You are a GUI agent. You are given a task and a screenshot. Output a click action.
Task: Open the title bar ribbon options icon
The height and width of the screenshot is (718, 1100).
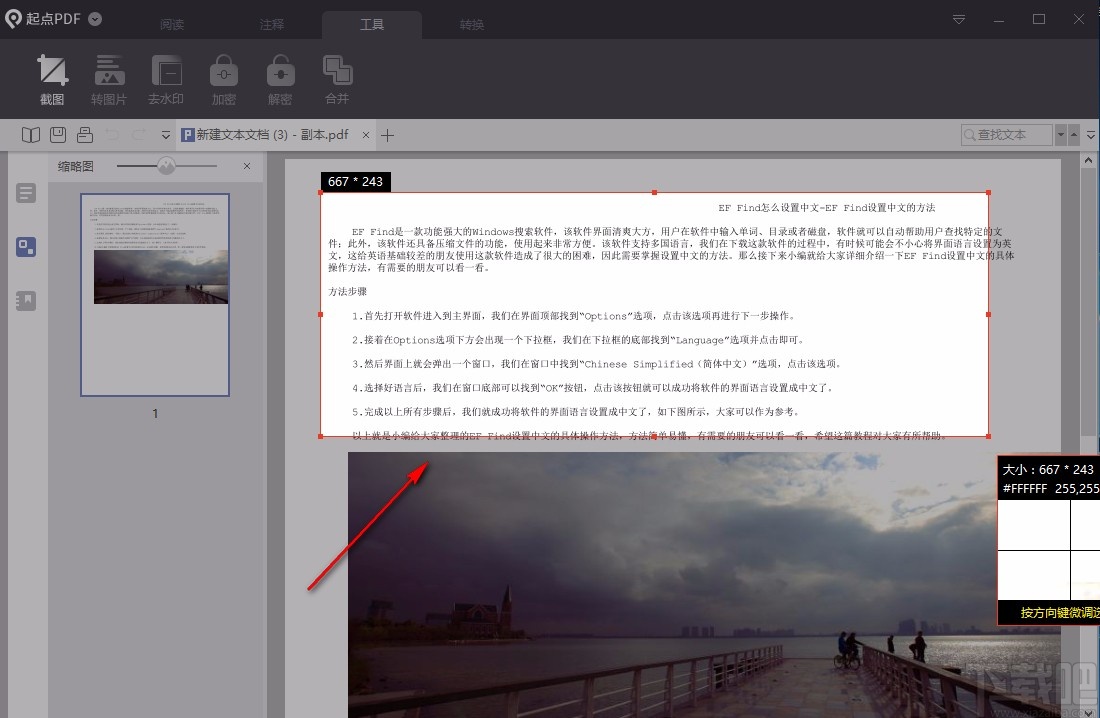click(x=959, y=19)
